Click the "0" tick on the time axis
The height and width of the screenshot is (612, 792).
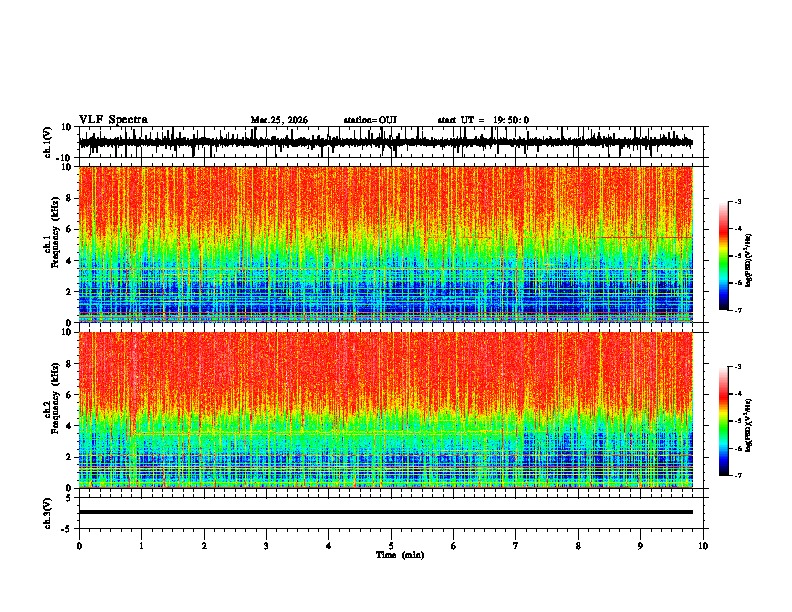pos(79,546)
